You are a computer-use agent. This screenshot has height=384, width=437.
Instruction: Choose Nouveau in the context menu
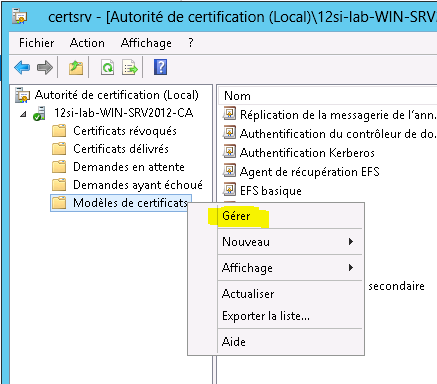(x=290, y=242)
